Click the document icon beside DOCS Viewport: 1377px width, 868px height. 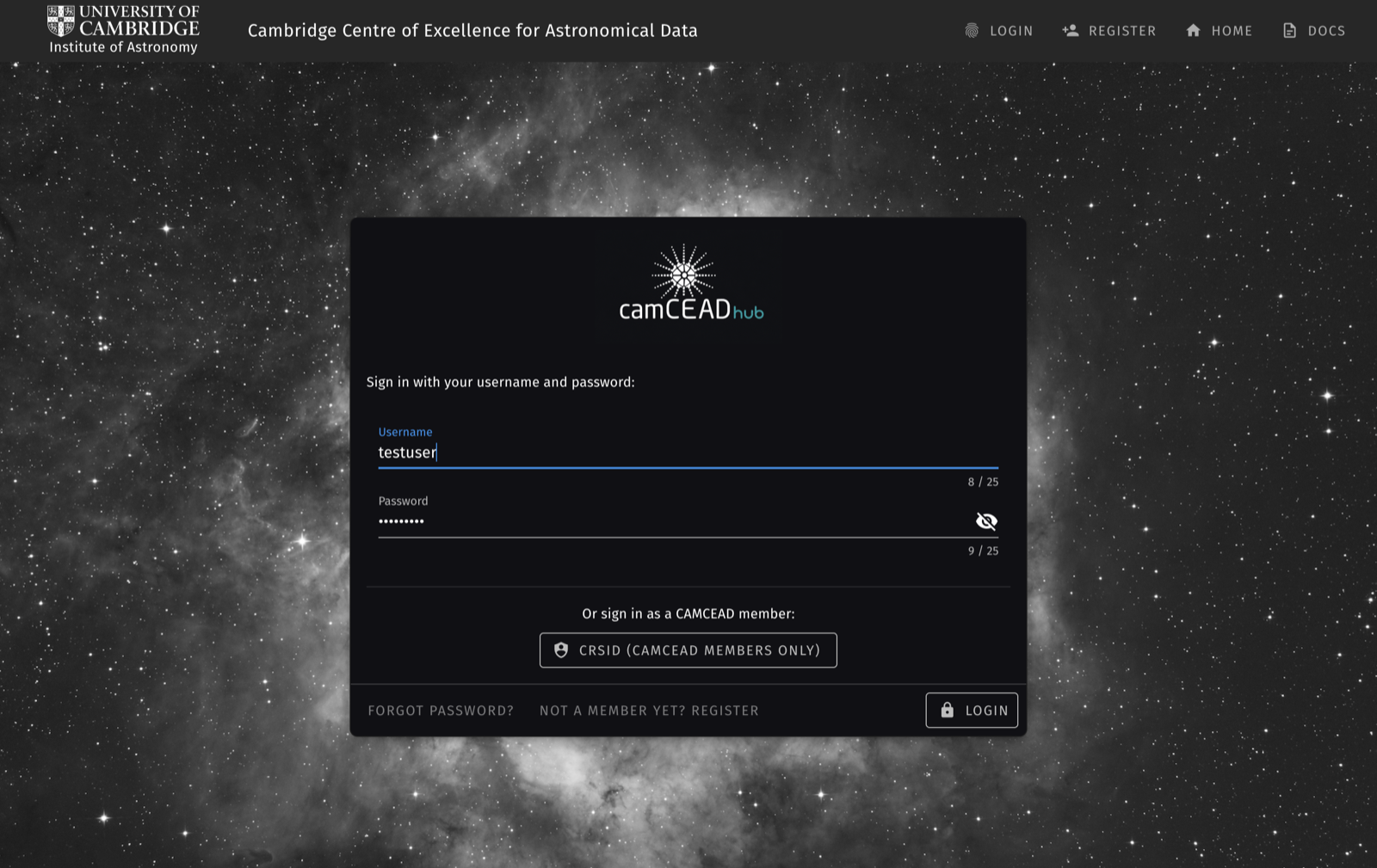pyautogui.click(x=1289, y=31)
